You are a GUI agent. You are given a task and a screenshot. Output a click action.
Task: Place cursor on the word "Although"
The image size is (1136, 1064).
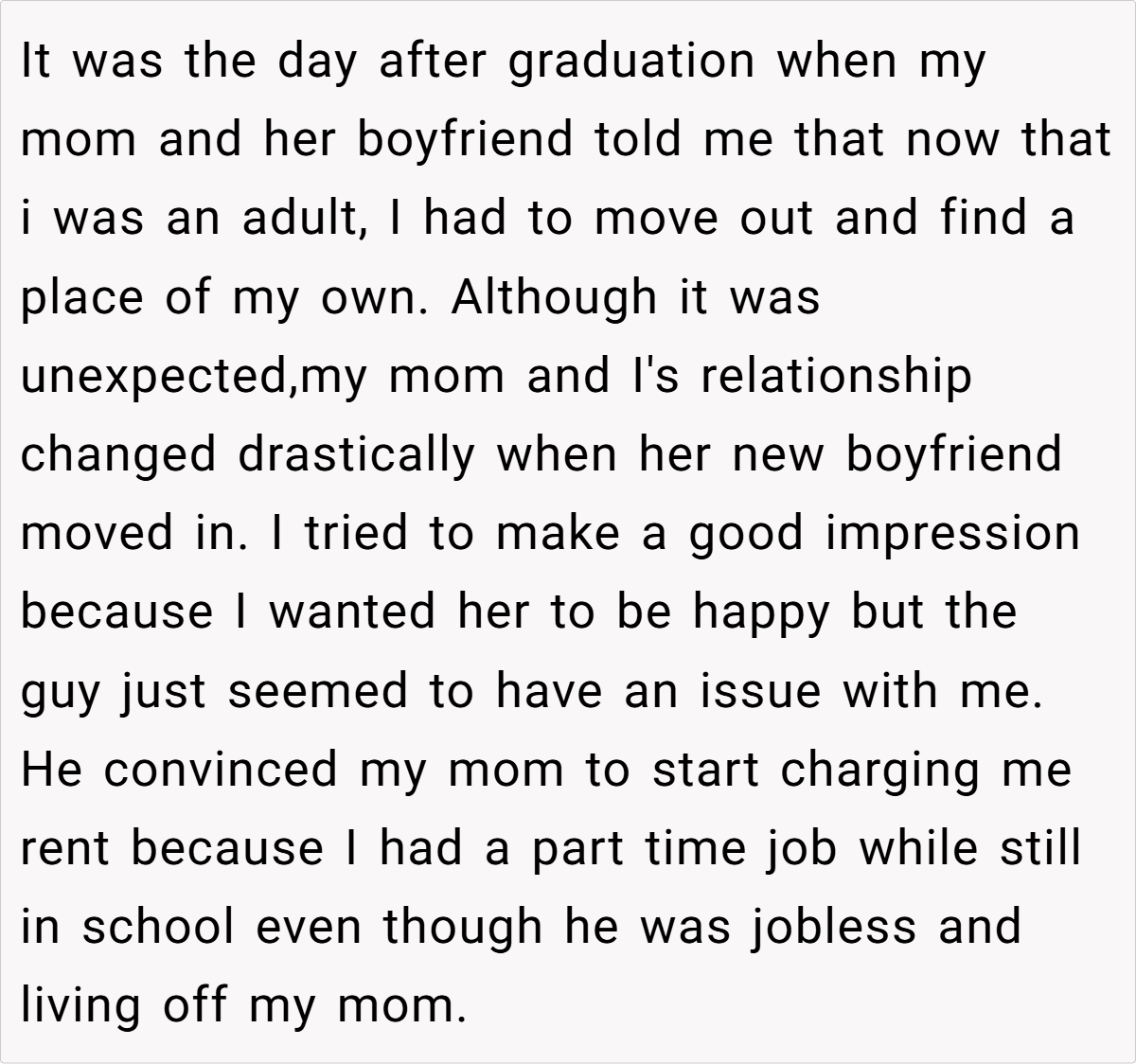[553, 297]
